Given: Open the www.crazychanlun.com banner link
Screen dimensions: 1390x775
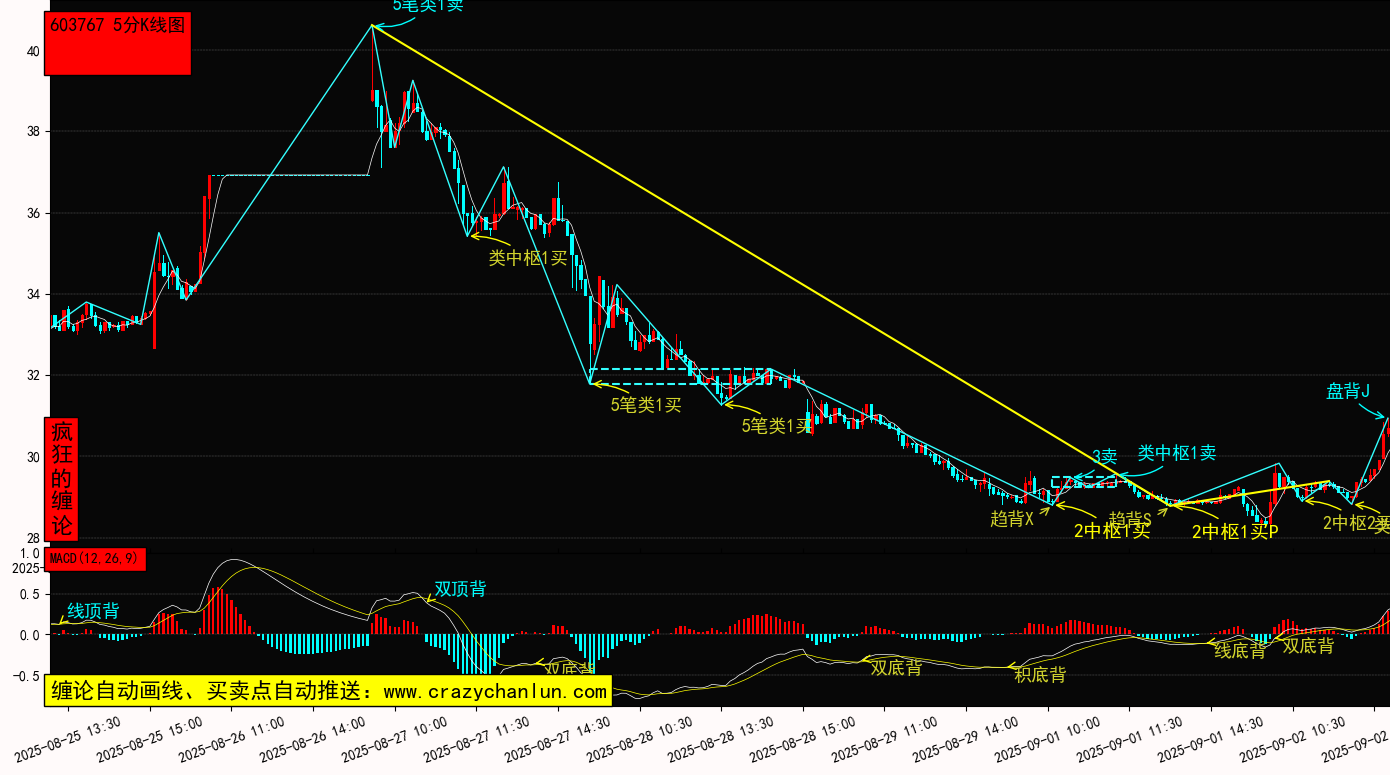Looking at the screenshot, I should pyautogui.click(x=327, y=691).
